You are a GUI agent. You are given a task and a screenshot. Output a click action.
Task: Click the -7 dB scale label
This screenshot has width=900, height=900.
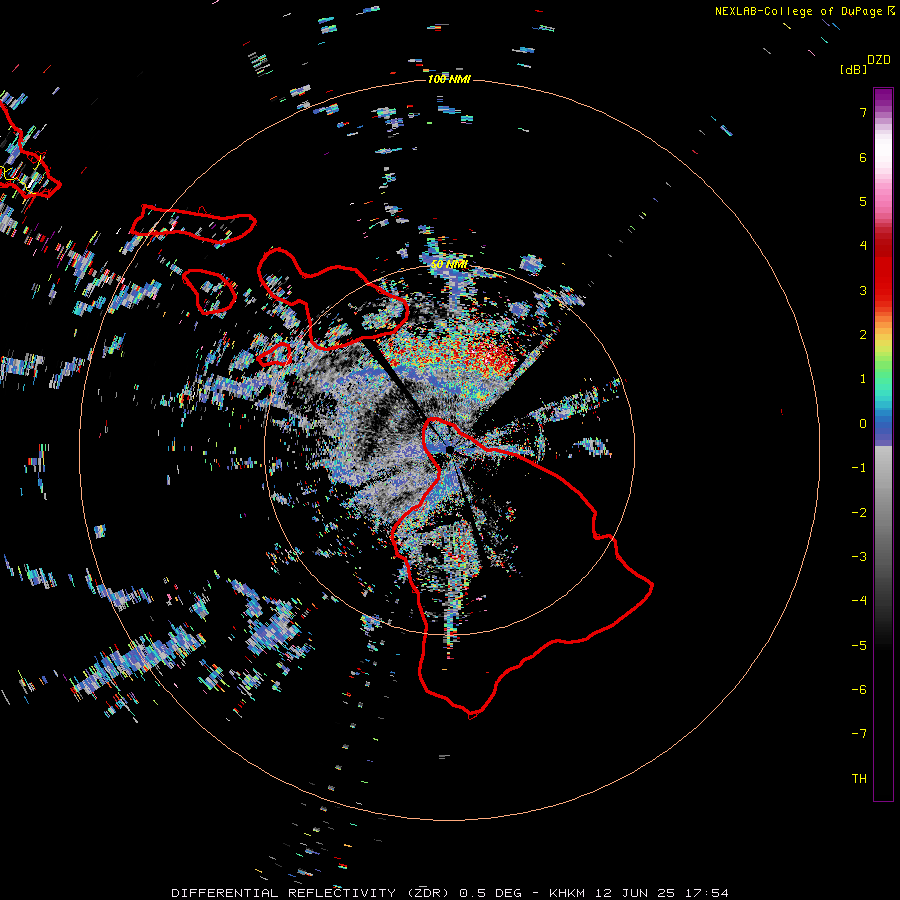click(x=859, y=734)
